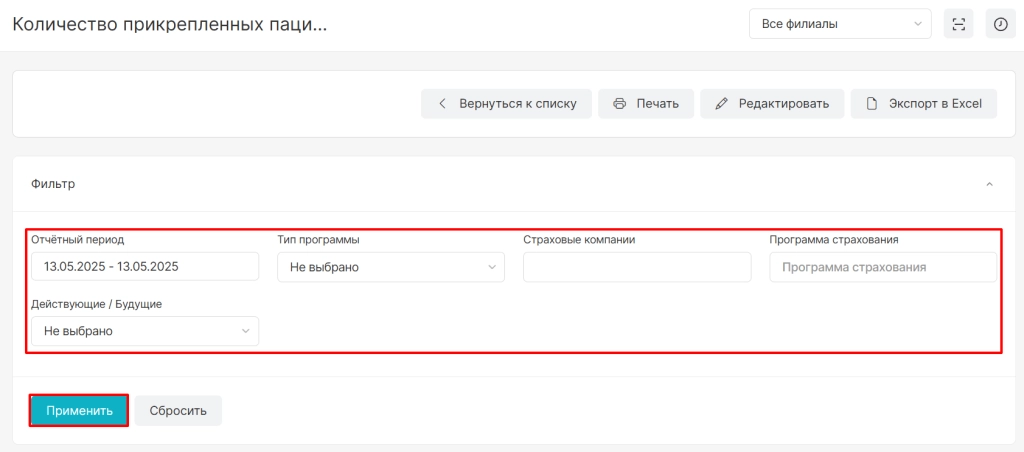Click the scan frame icon in header
The height and width of the screenshot is (452, 1024).
point(959,24)
